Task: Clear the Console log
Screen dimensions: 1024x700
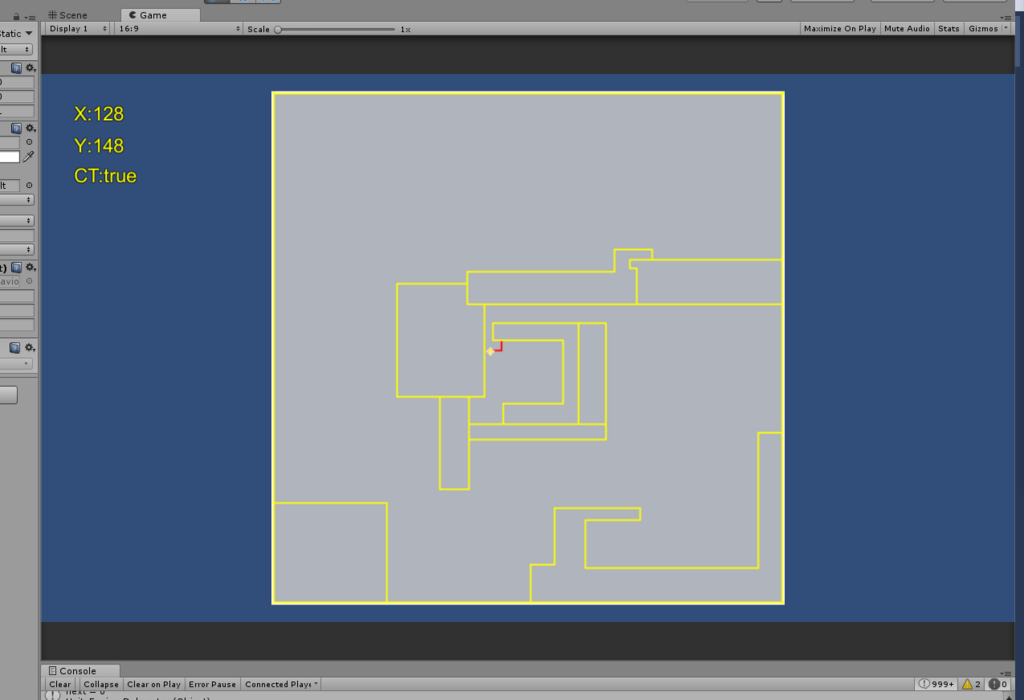Action: (59, 684)
